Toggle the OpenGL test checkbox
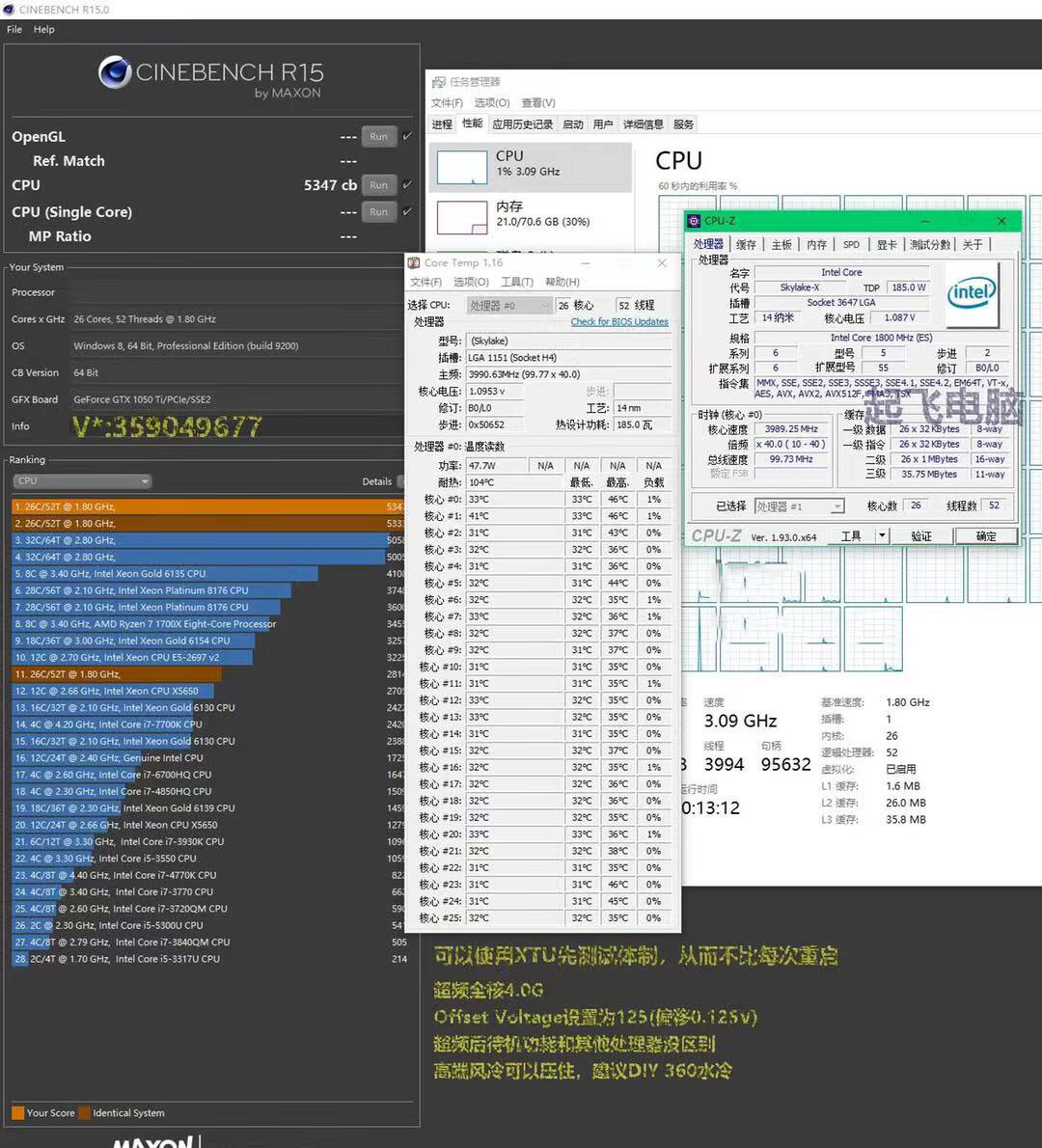Screen dimensions: 1042x1148 408,136
